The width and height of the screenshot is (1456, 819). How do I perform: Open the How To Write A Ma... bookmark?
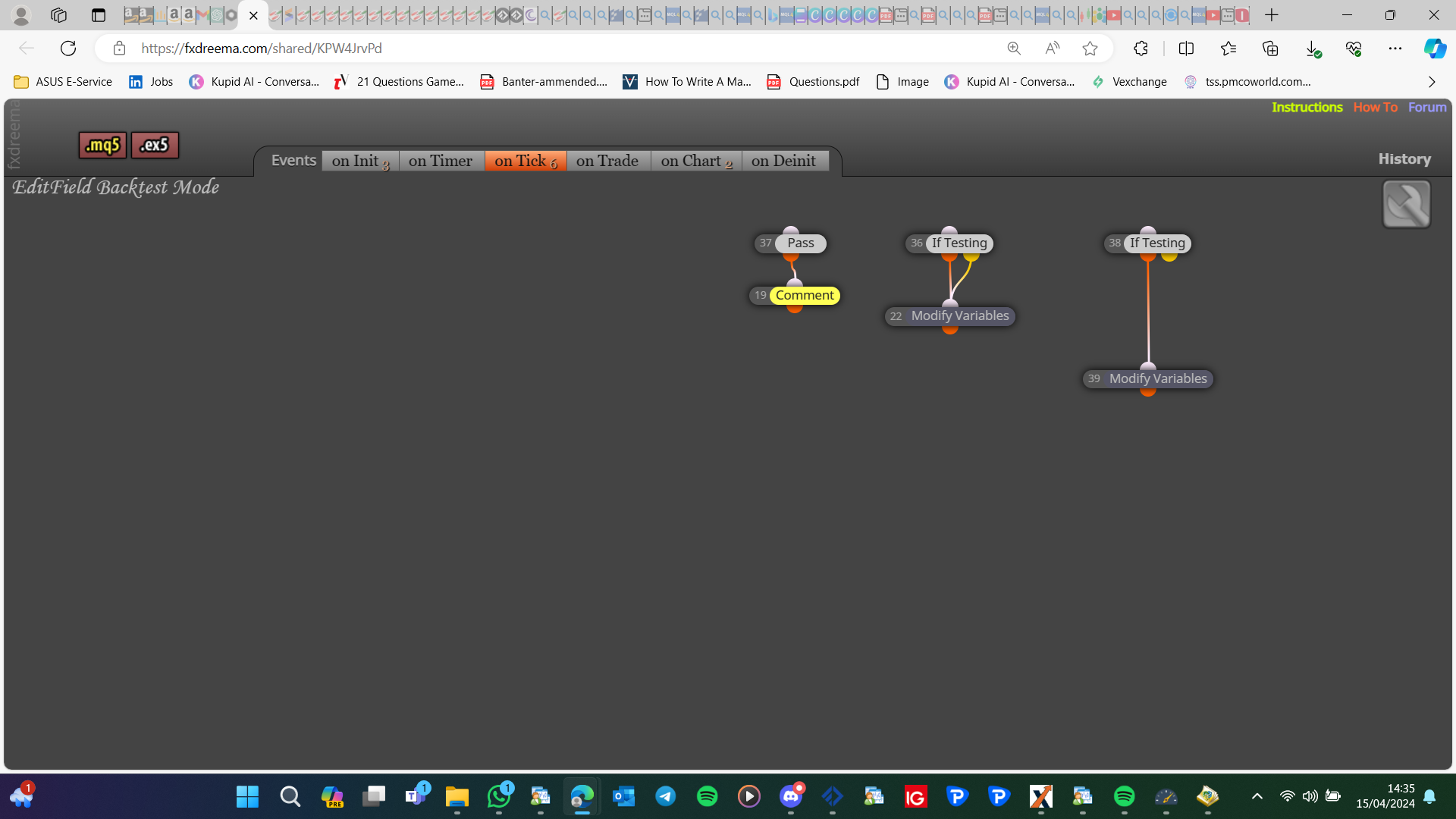(687, 82)
